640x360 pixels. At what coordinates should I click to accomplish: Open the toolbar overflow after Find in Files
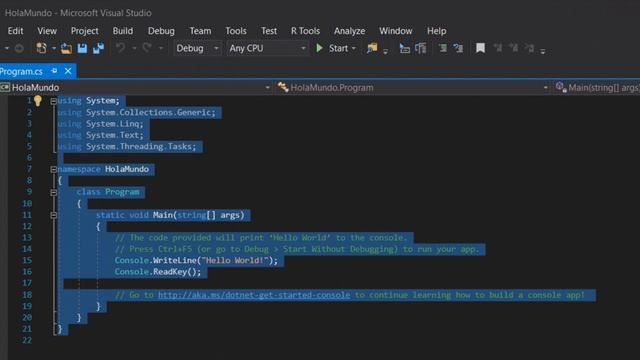(x=385, y=51)
